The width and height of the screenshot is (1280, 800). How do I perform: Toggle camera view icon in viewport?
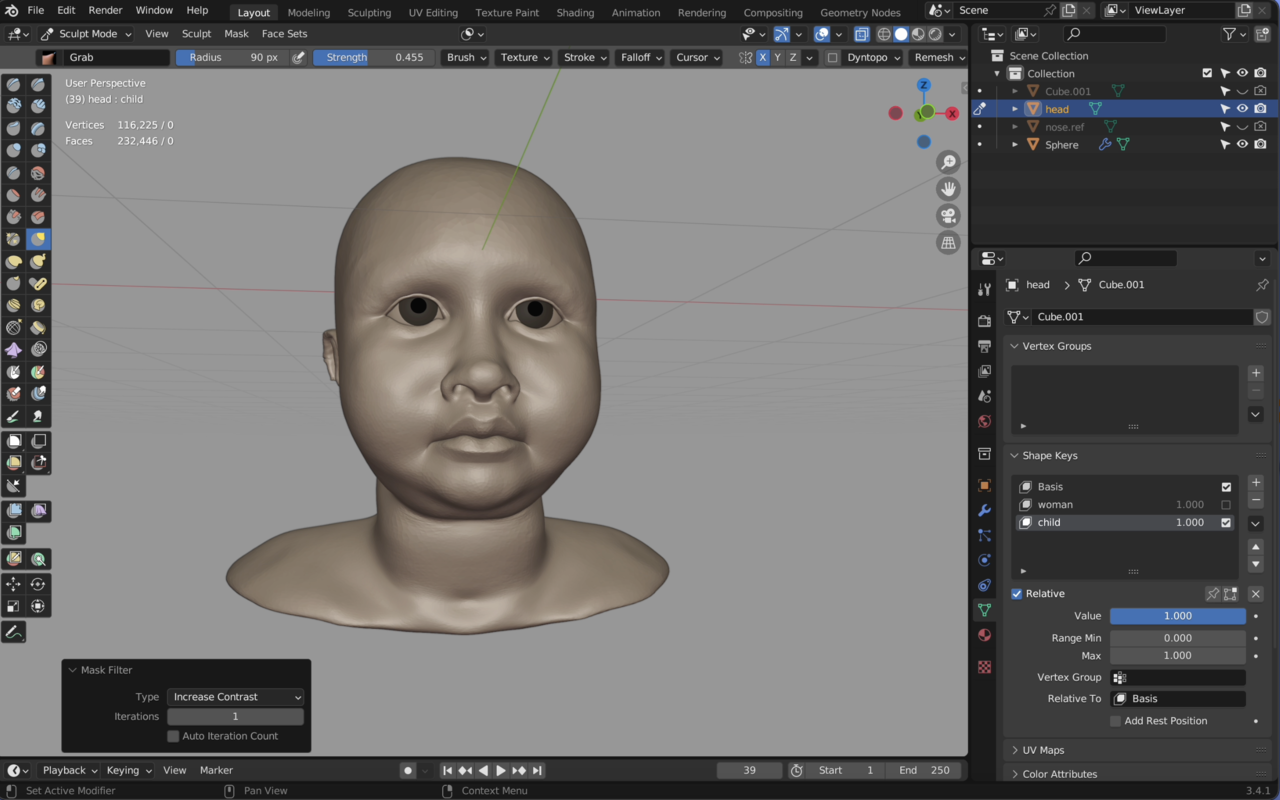click(948, 216)
